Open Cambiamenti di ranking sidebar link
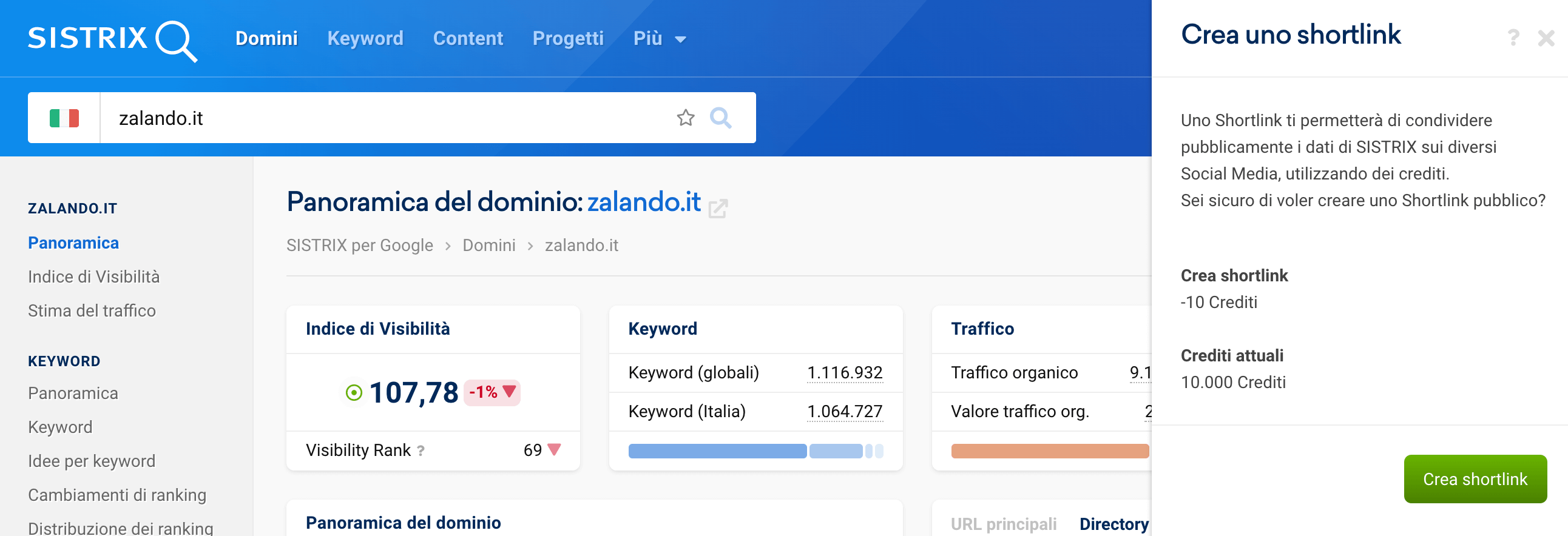Image resolution: width=1568 pixels, height=536 pixels. [x=118, y=495]
